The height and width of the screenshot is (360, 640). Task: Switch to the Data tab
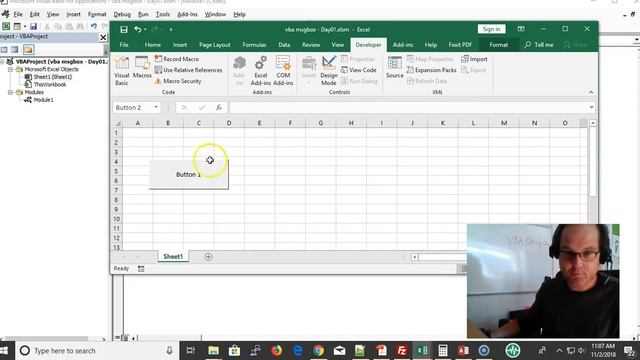click(x=284, y=44)
